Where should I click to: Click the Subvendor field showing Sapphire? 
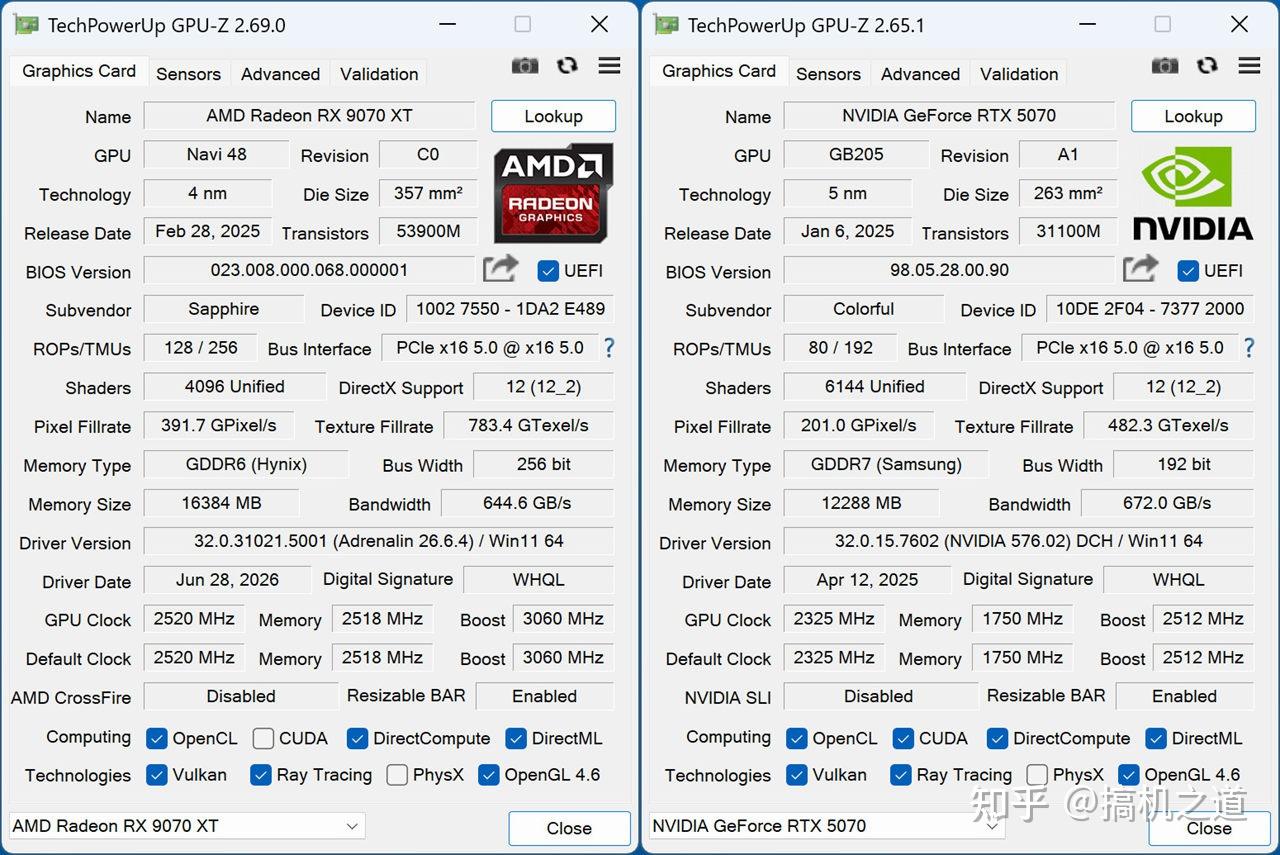[224, 309]
